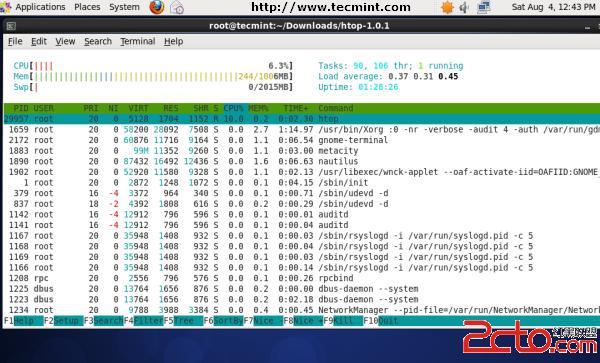Click F8 Nice + in htop footer
Image resolution: width=600 pixels, height=363 pixels.
pyautogui.click(x=303, y=321)
